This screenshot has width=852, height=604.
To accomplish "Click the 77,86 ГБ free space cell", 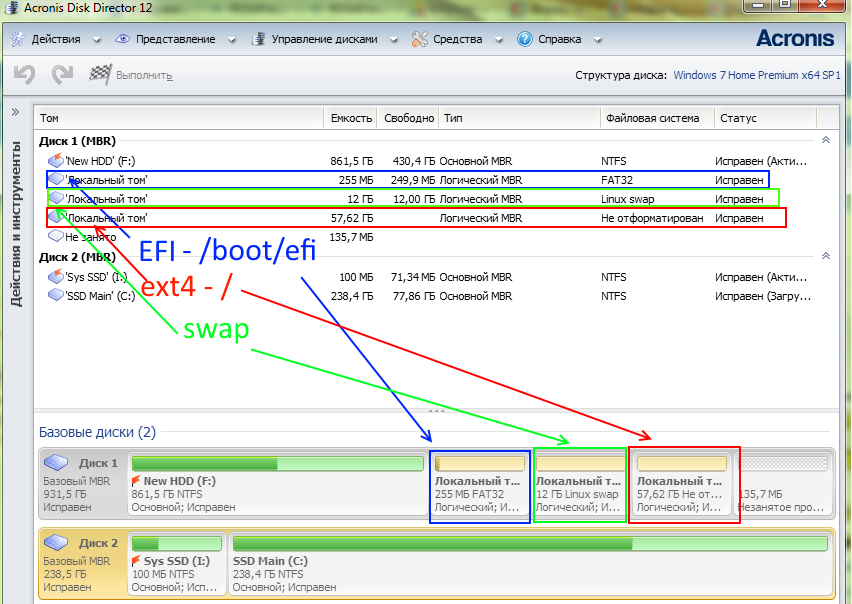I will pyautogui.click(x=414, y=296).
